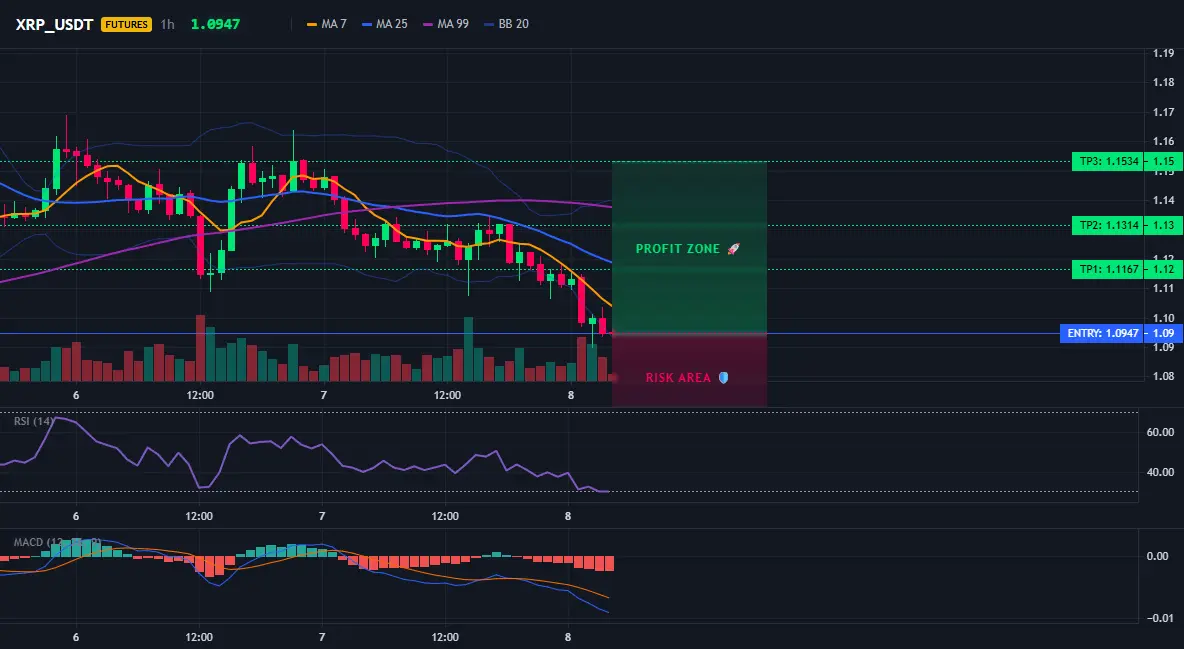This screenshot has height=649, width=1184.
Task: Click the blue ENTRY: 1.0947 label
Action: click(1102, 333)
